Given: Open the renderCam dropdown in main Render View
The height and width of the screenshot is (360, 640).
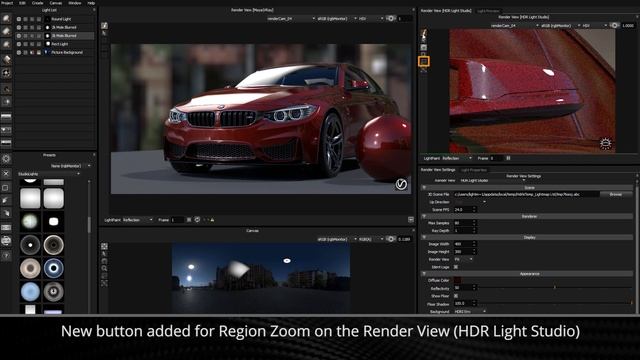Looking at the screenshot, I should pos(290,18).
